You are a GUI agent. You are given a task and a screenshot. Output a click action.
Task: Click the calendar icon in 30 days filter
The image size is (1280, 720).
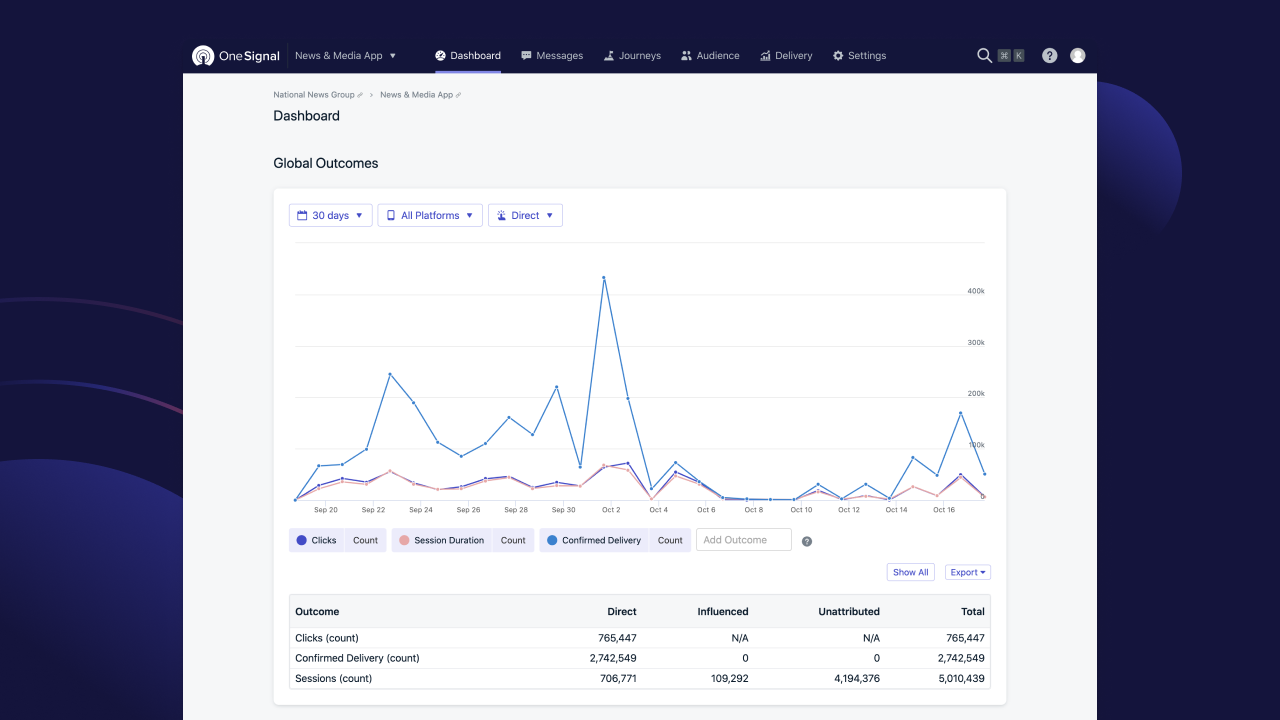(x=302, y=216)
